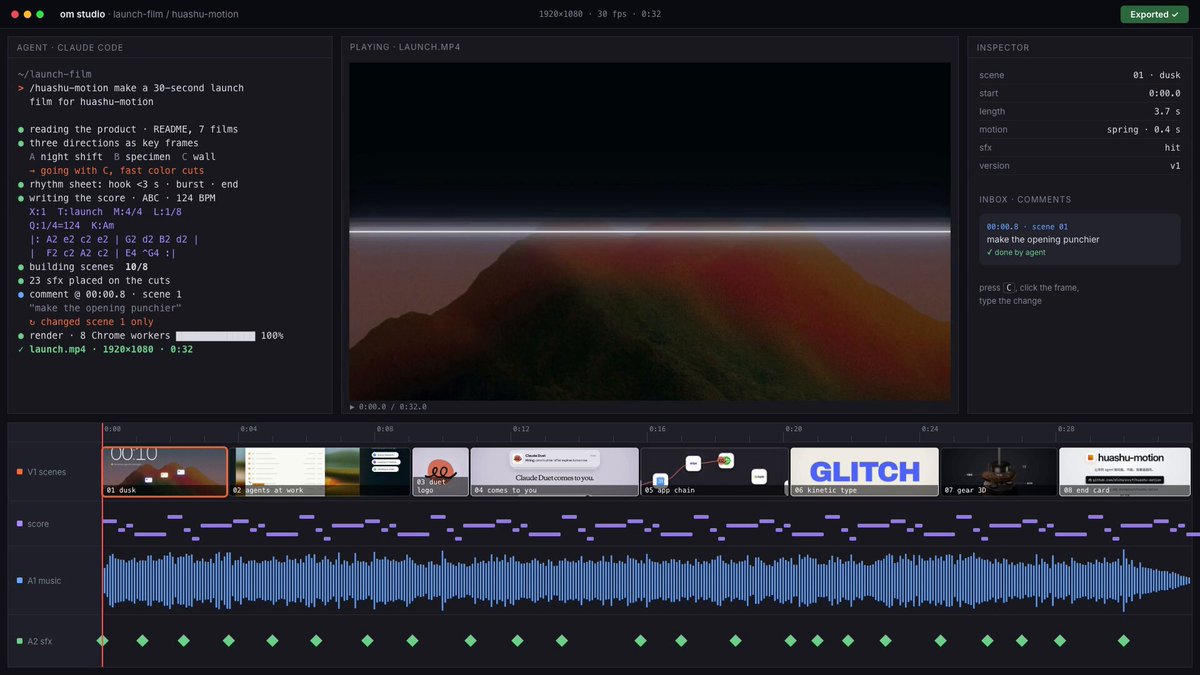This screenshot has width=1200, height=675.
Task: Jump to the 0:12 mark on the ruler
Action: [x=521, y=429]
